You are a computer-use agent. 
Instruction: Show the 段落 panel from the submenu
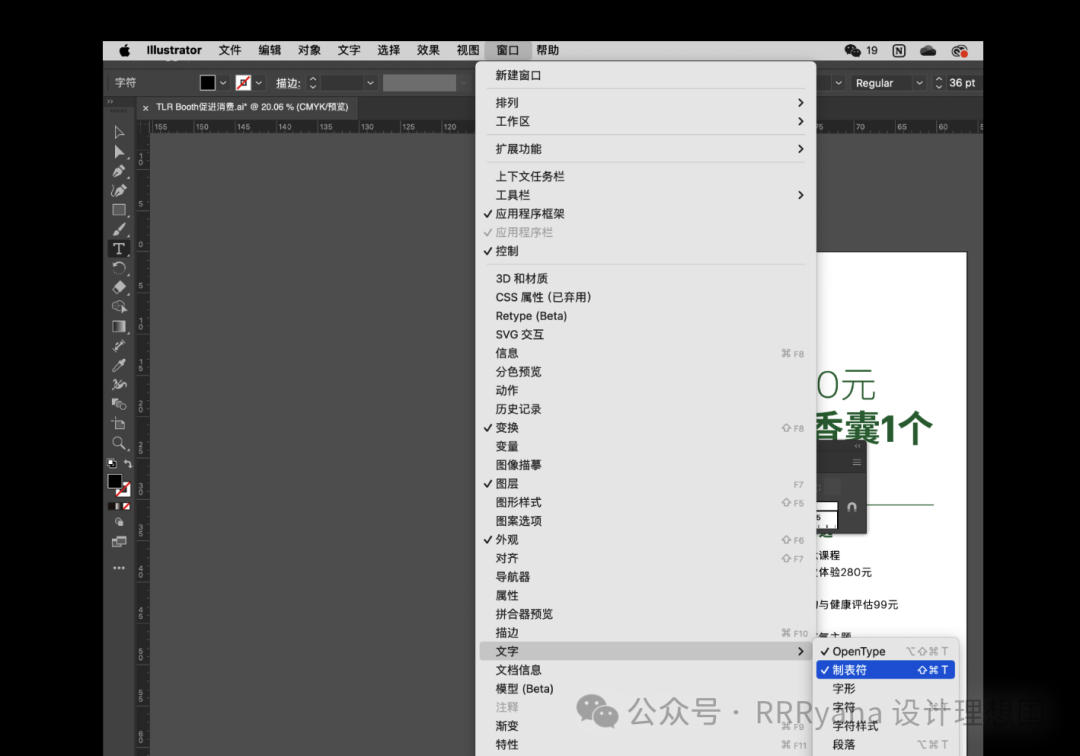pyautogui.click(x=885, y=744)
